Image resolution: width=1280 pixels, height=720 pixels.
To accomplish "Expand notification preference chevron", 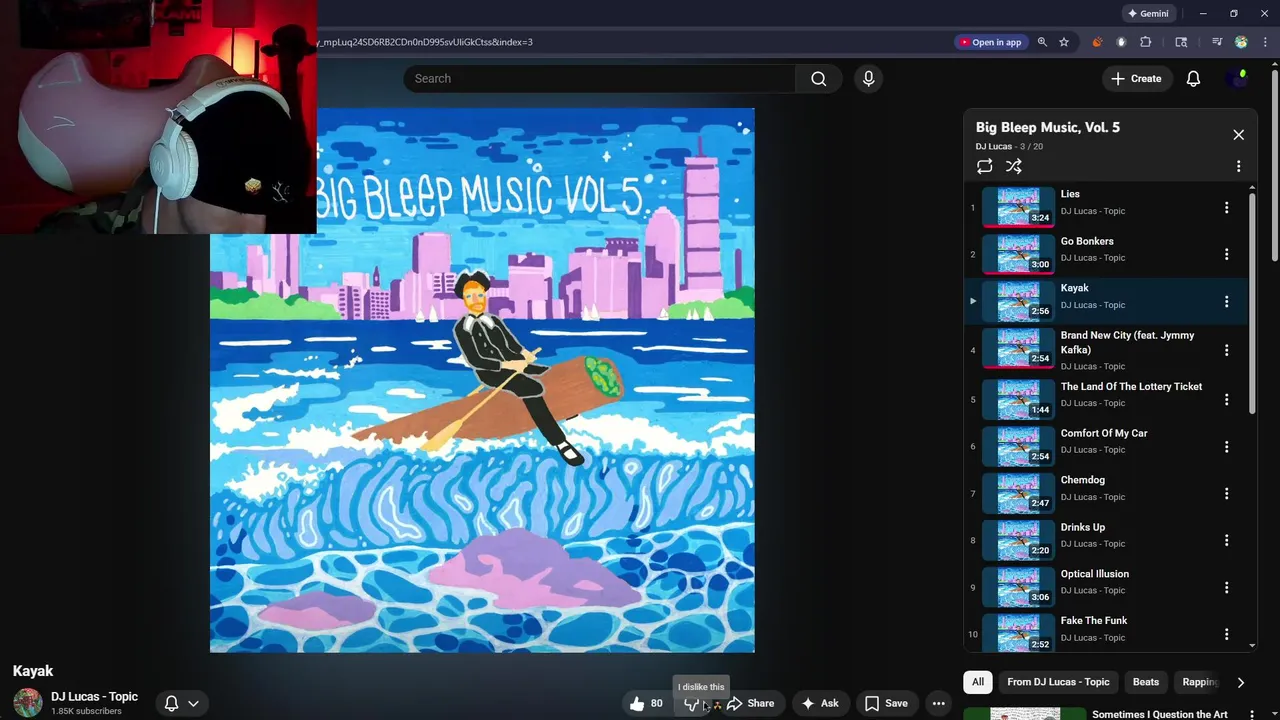I will point(194,703).
